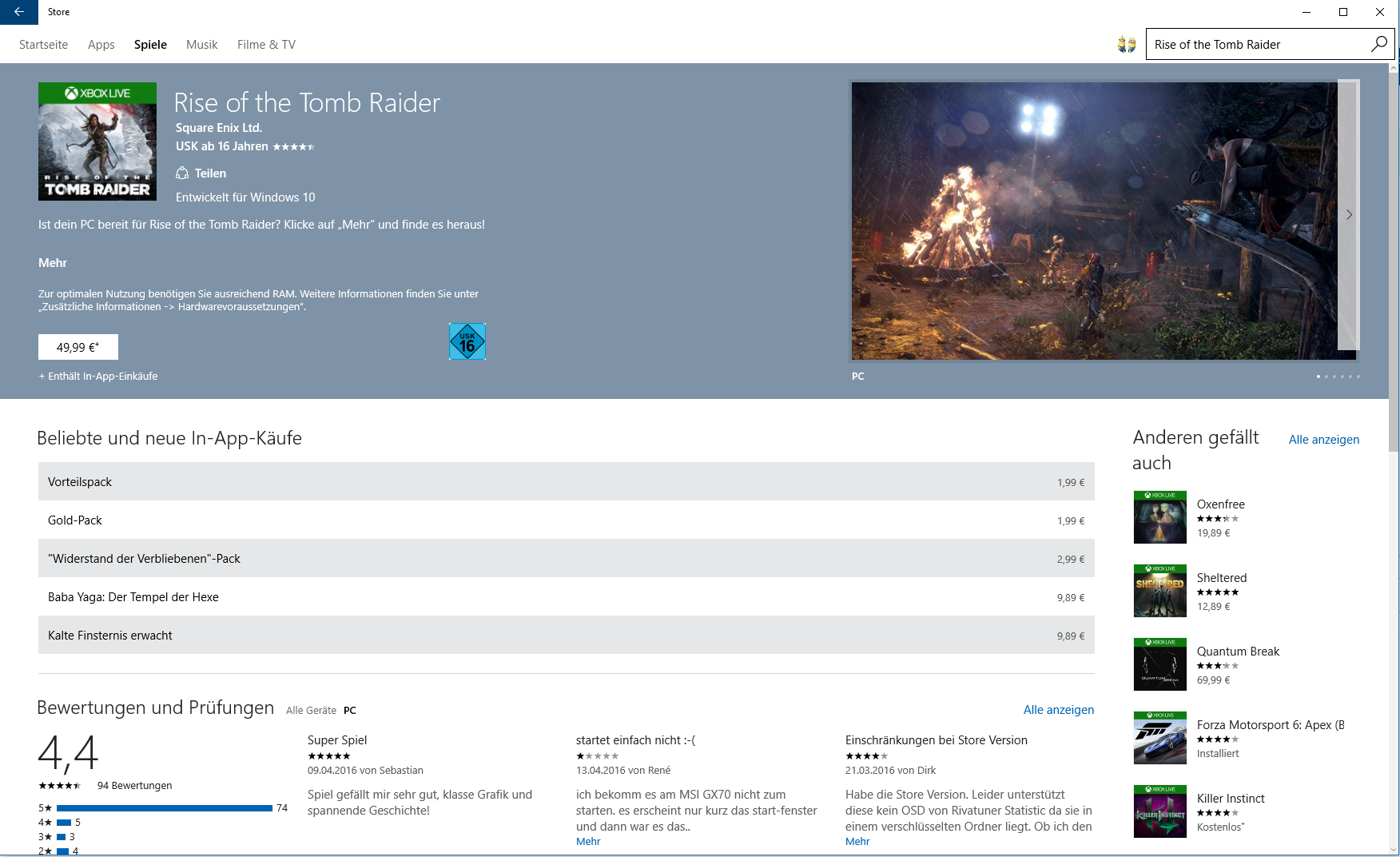Click Einschränkungen bei Store Version review title
The image size is (1400, 857).
(937, 740)
